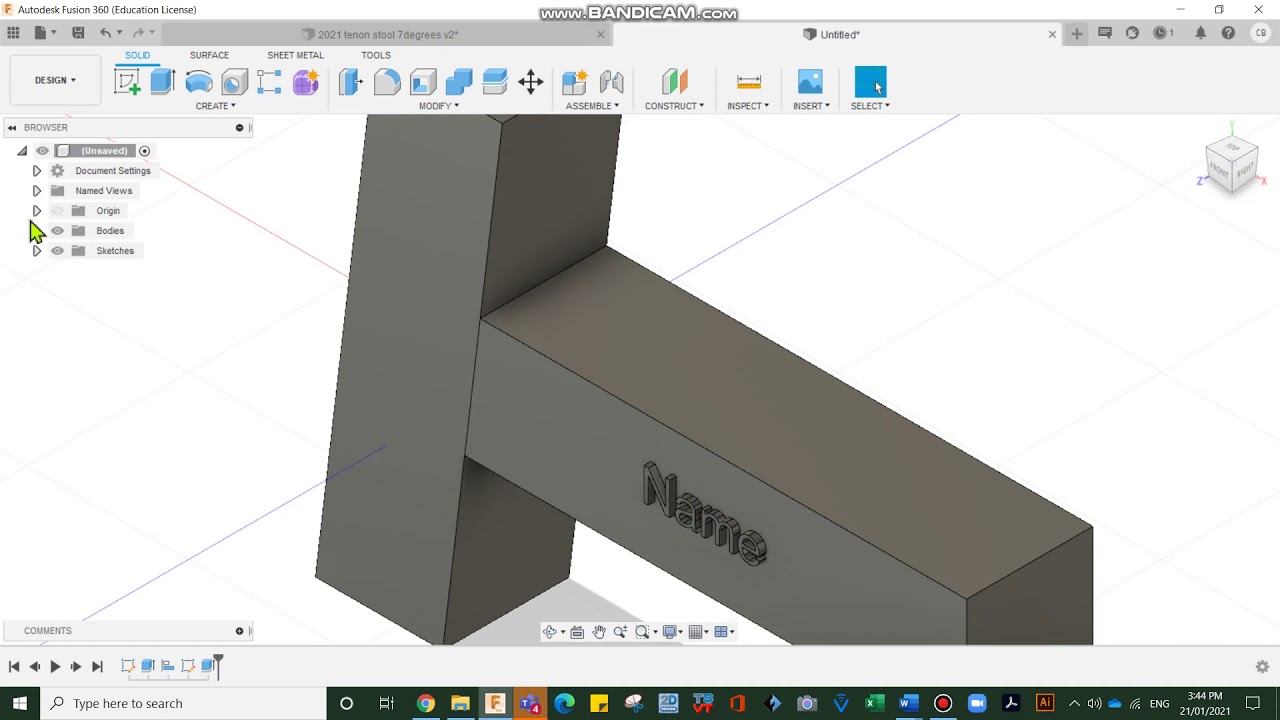Open the INSPECT dropdown menu
The height and width of the screenshot is (720, 1280).
click(748, 106)
